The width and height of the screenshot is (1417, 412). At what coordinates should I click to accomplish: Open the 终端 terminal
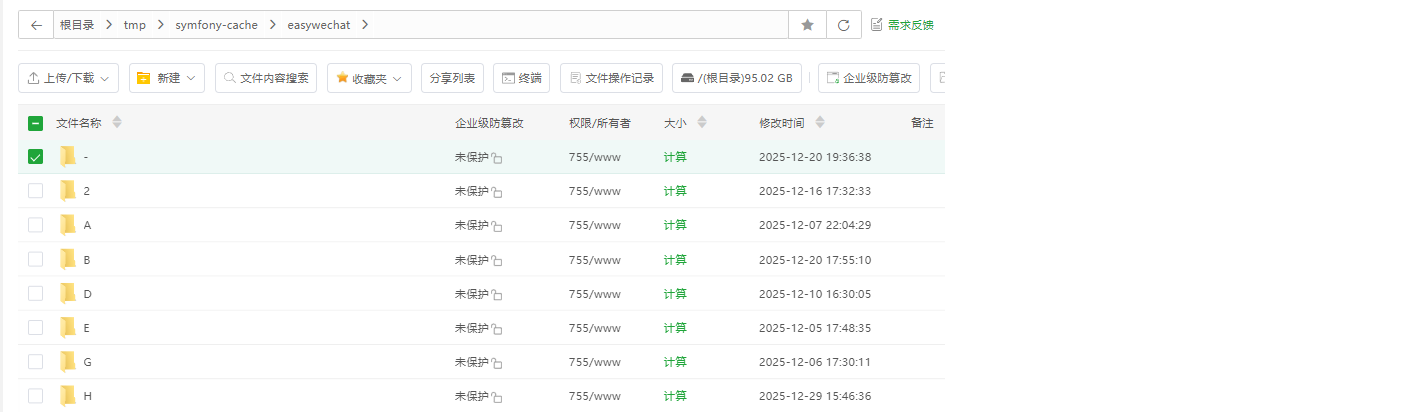[521, 78]
